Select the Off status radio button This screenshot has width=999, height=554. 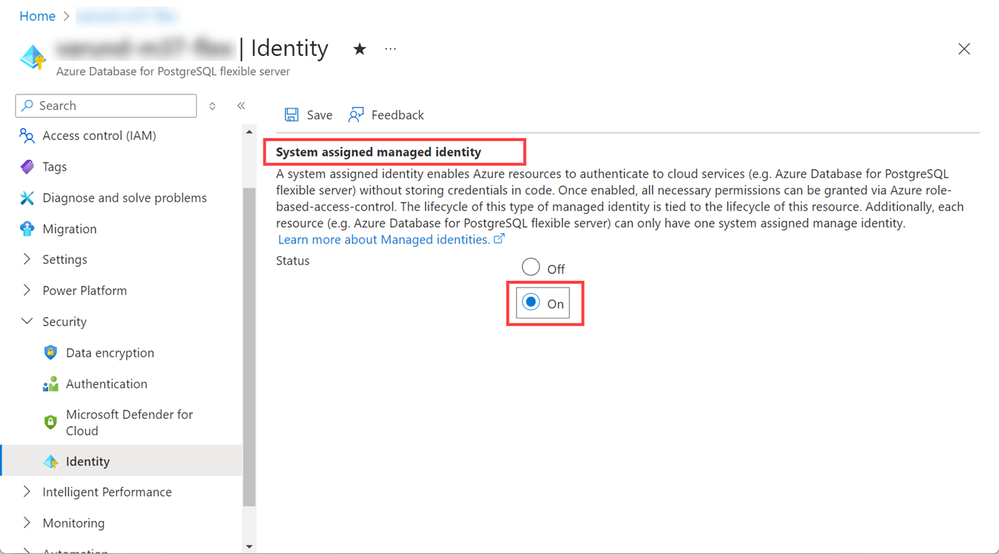[531, 267]
